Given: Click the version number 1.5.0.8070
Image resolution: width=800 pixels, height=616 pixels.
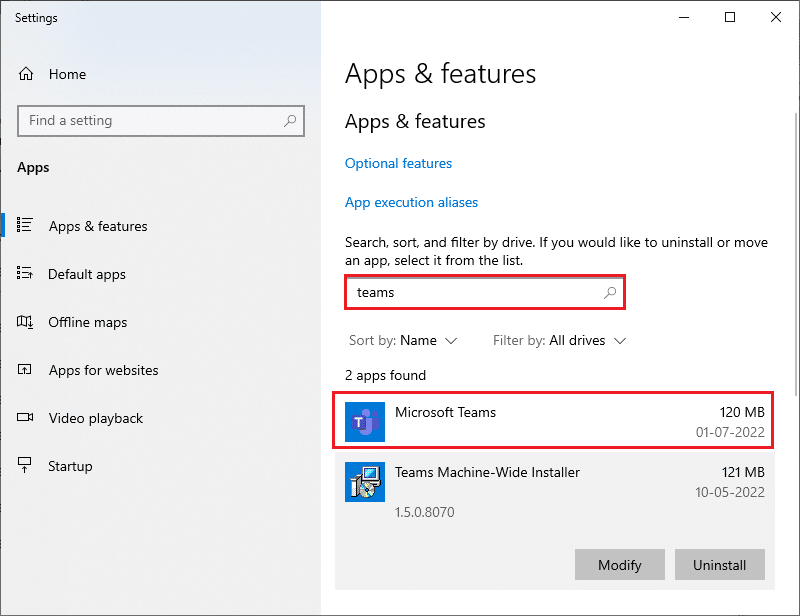Looking at the screenshot, I should [424, 512].
